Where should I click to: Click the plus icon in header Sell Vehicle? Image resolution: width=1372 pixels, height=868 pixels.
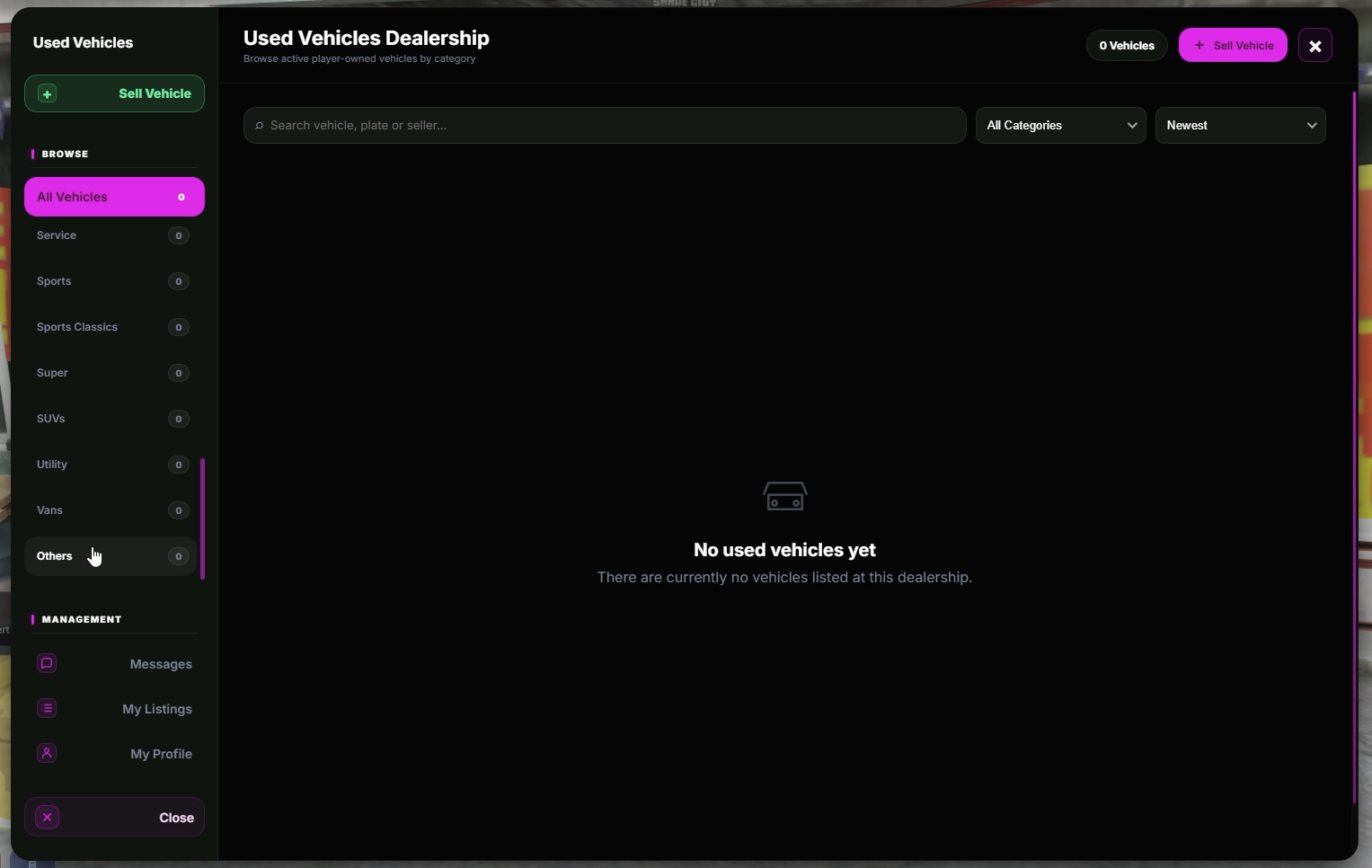(1199, 45)
